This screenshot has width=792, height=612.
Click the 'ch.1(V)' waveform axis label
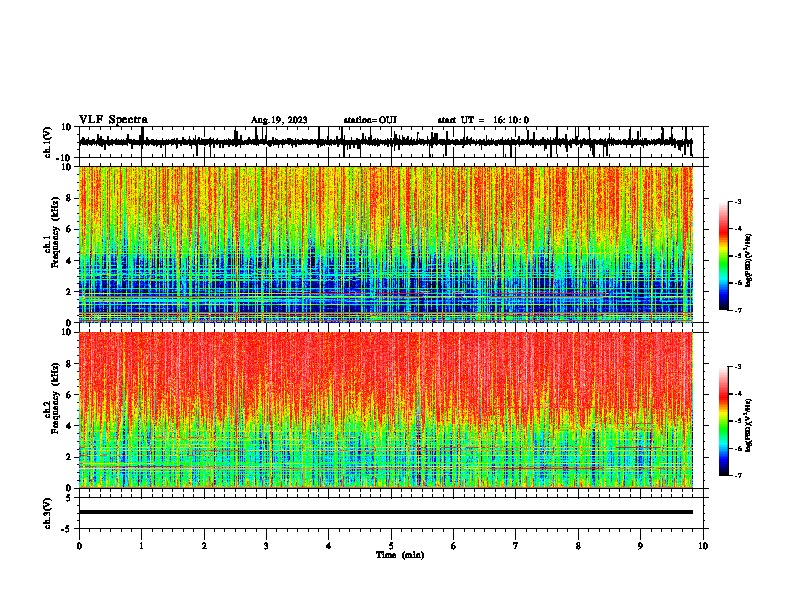[48, 142]
